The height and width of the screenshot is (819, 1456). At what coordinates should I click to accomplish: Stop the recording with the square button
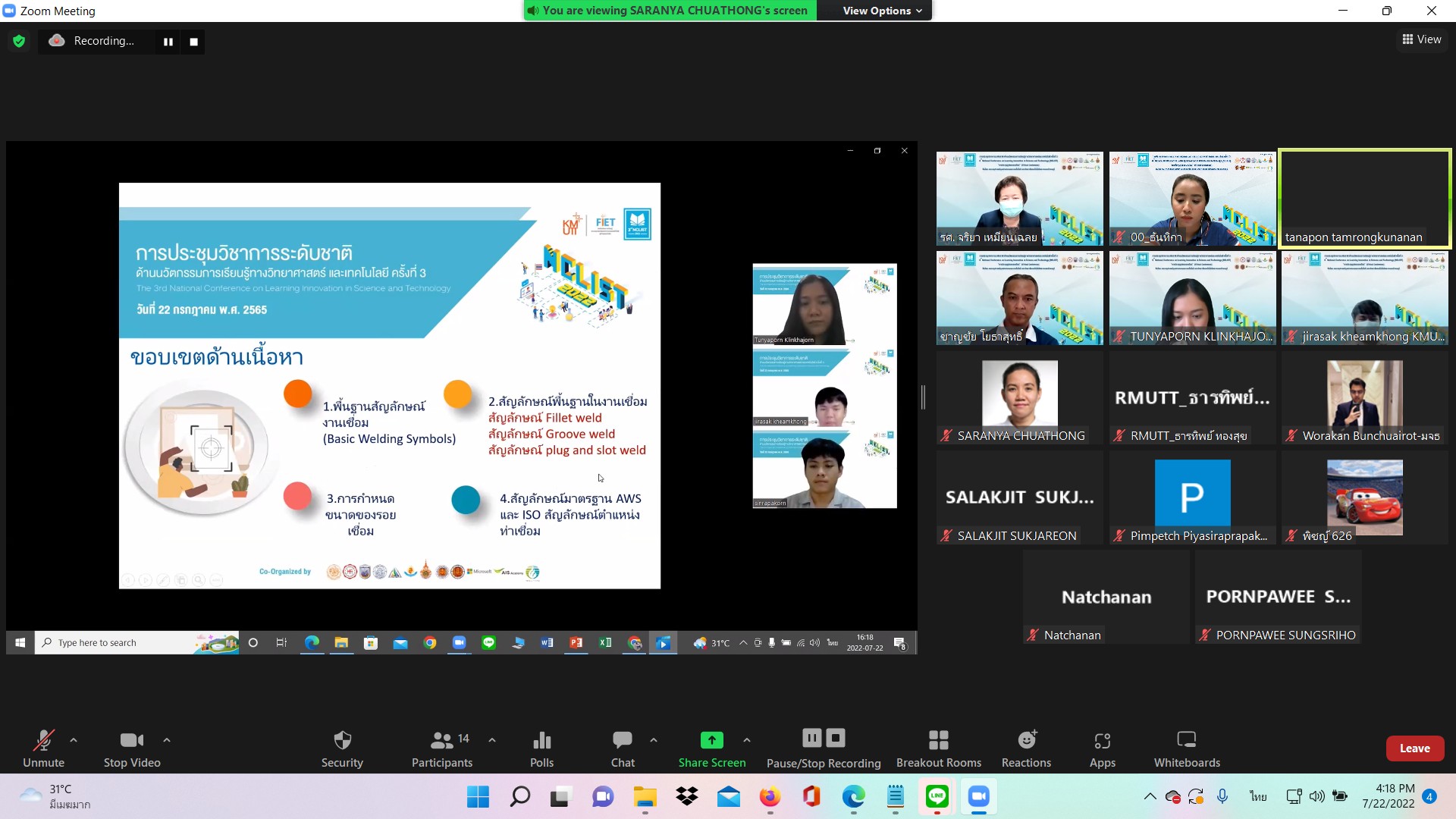(194, 42)
